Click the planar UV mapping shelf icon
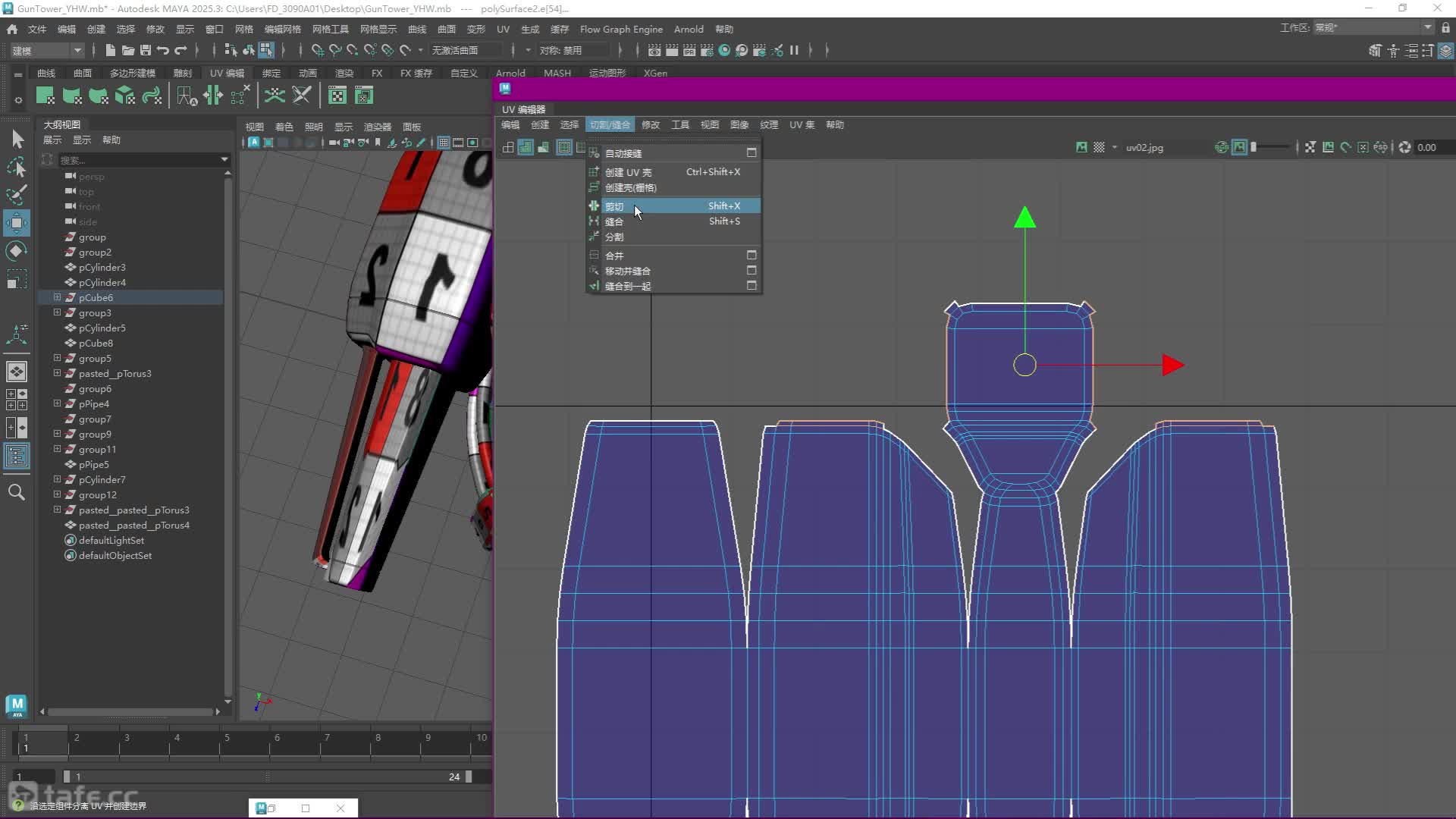1456x819 pixels. 45,96
